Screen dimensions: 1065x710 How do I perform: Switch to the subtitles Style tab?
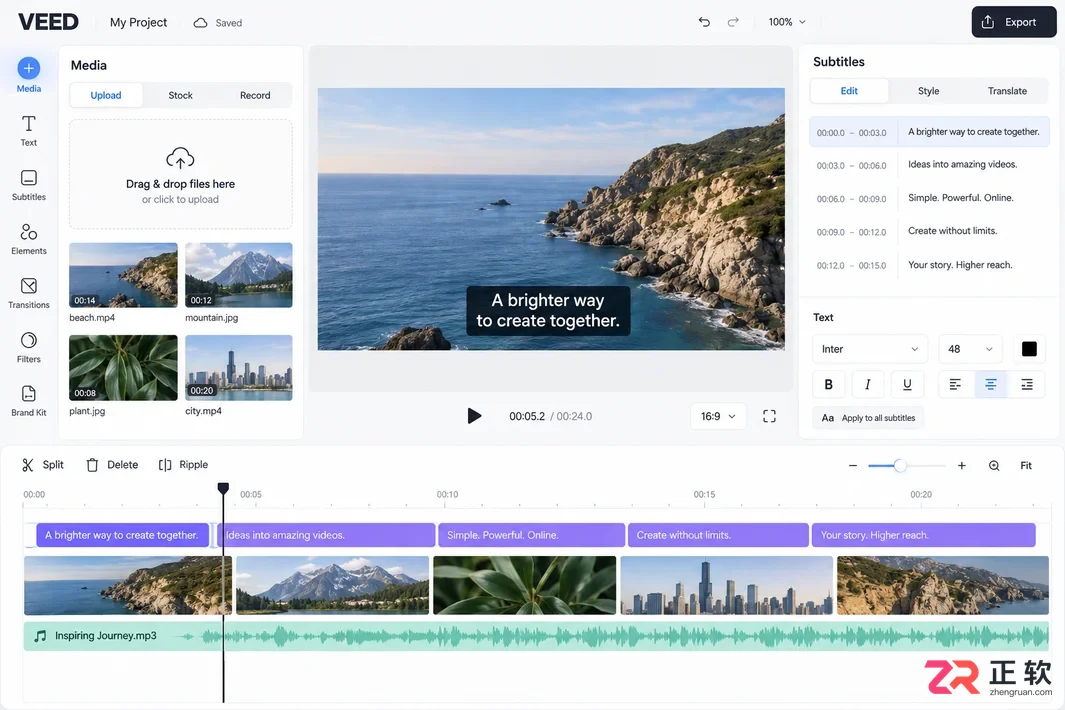(928, 91)
